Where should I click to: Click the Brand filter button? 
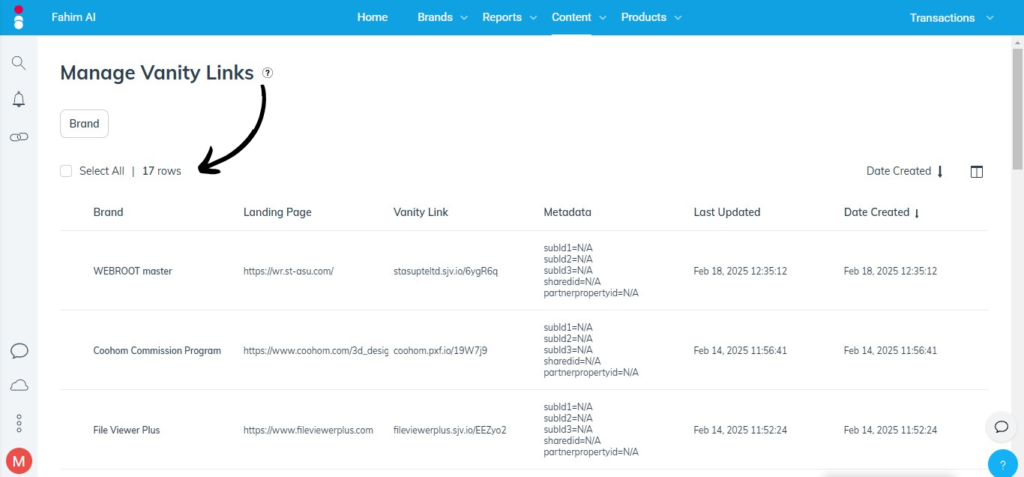pos(84,124)
